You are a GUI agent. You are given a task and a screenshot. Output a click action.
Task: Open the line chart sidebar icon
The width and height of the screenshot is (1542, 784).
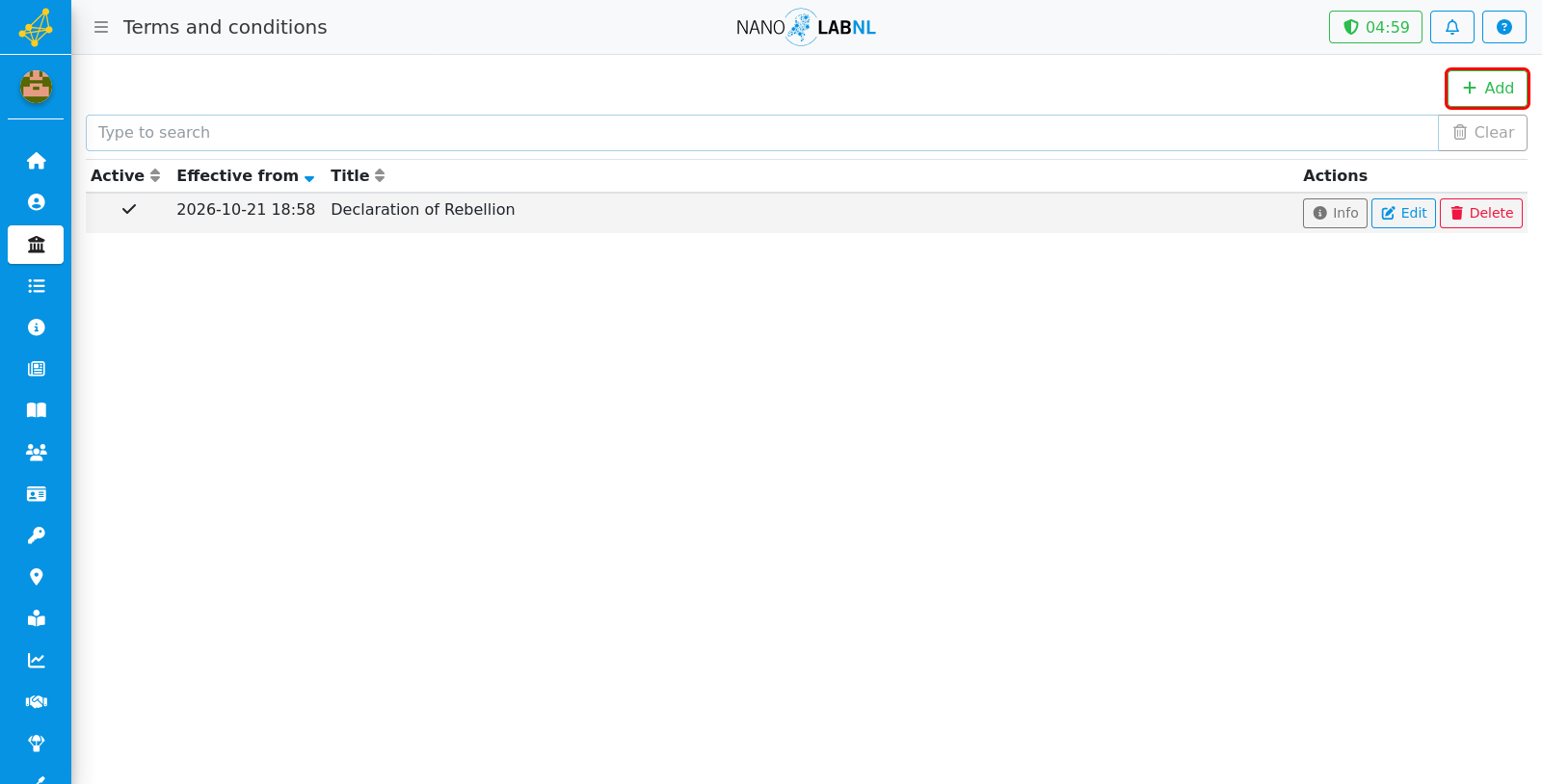coord(36,660)
